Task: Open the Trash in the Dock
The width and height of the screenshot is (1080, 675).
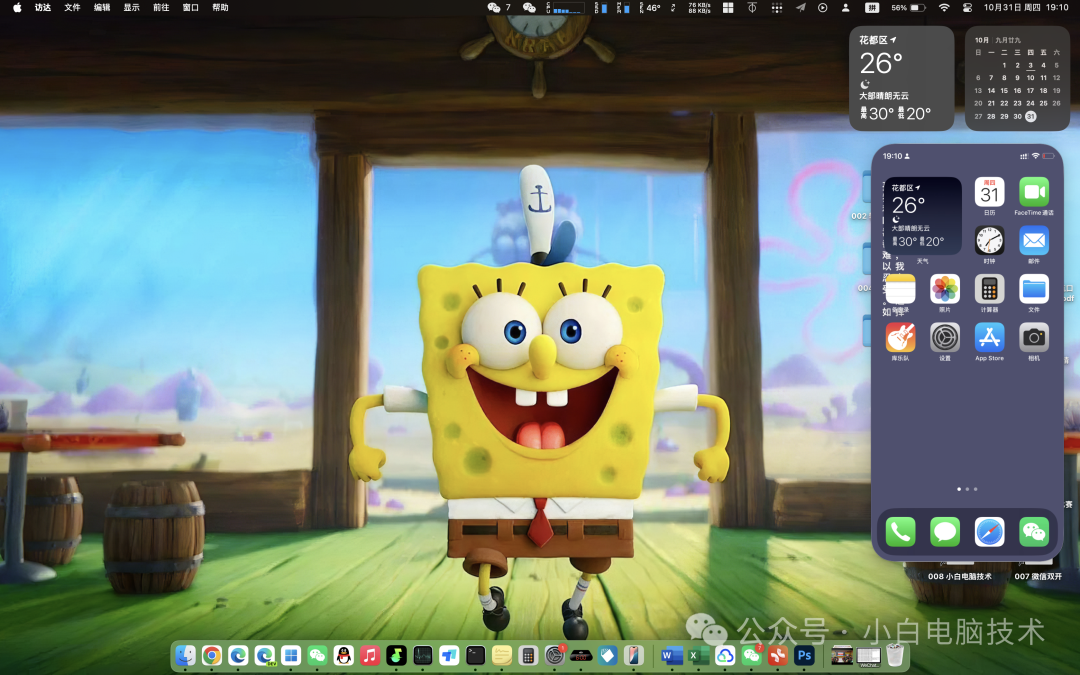Action: tap(895, 655)
